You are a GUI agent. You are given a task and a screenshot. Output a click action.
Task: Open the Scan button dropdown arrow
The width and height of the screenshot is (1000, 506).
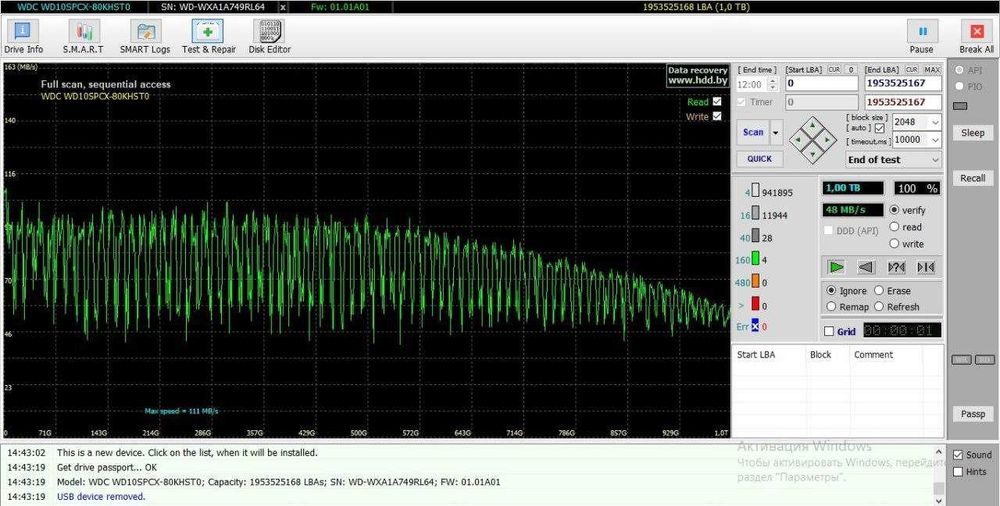[776, 133]
